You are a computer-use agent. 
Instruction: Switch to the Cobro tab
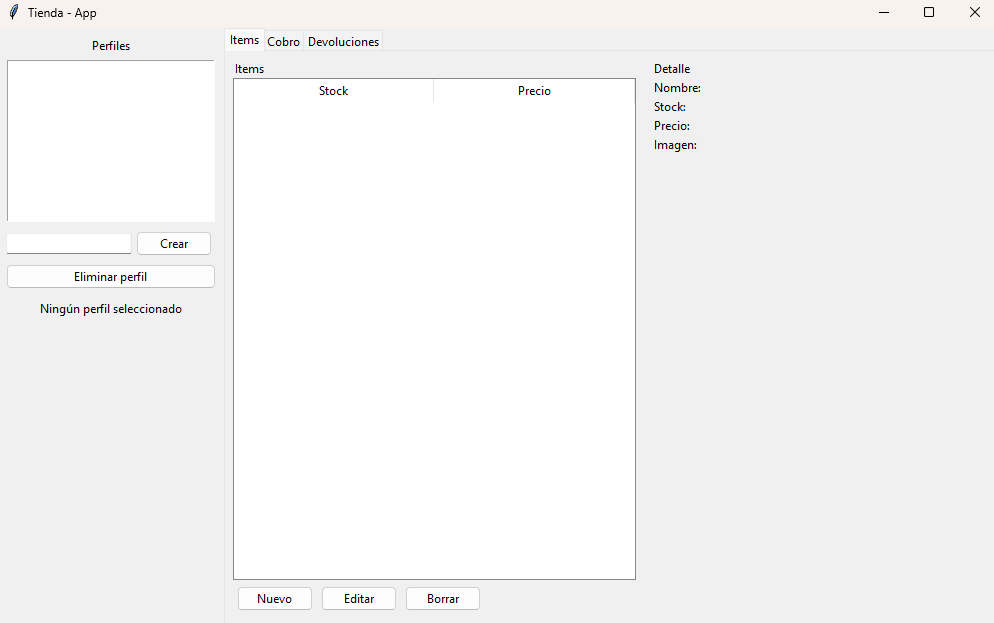(x=283, y=42)
